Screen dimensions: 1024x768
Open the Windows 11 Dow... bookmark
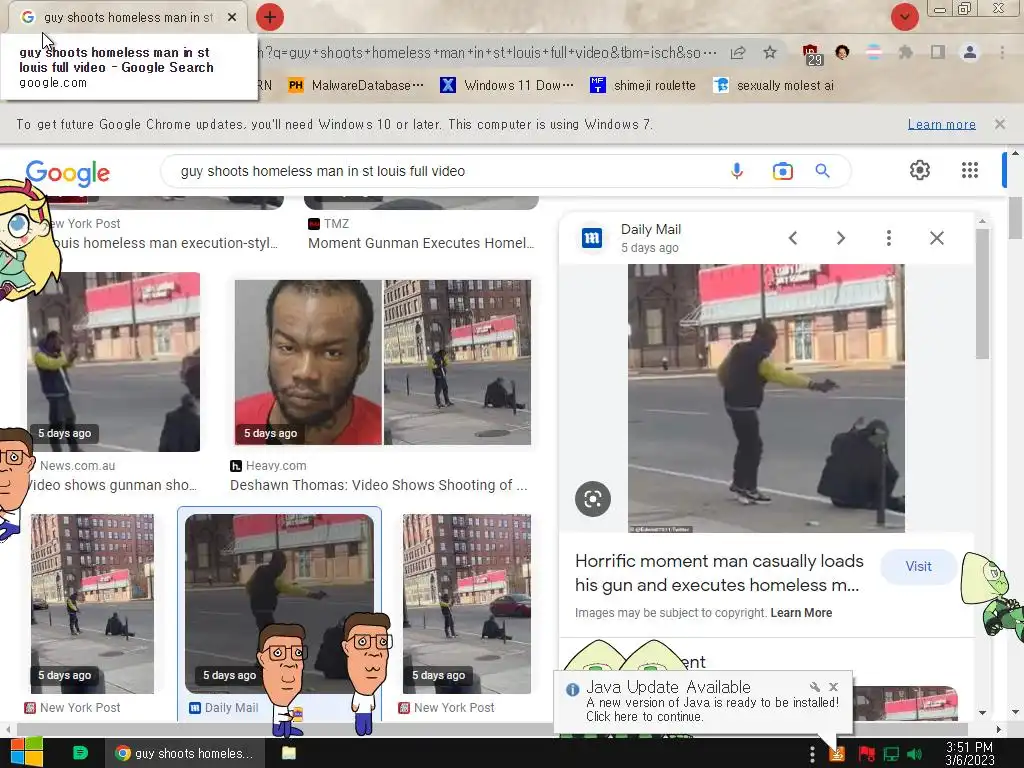coord(507,85)
